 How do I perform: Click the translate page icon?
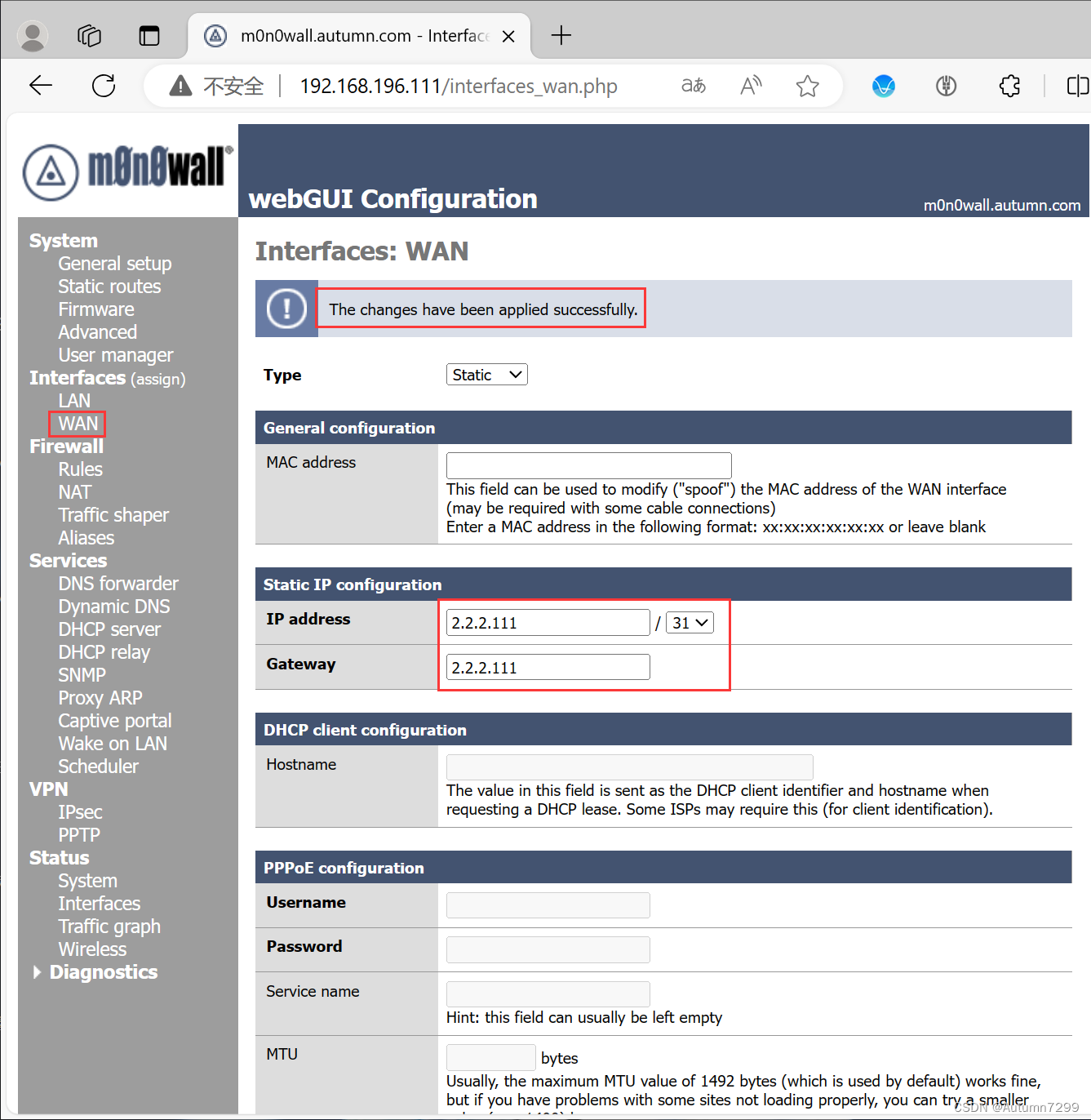694,86
